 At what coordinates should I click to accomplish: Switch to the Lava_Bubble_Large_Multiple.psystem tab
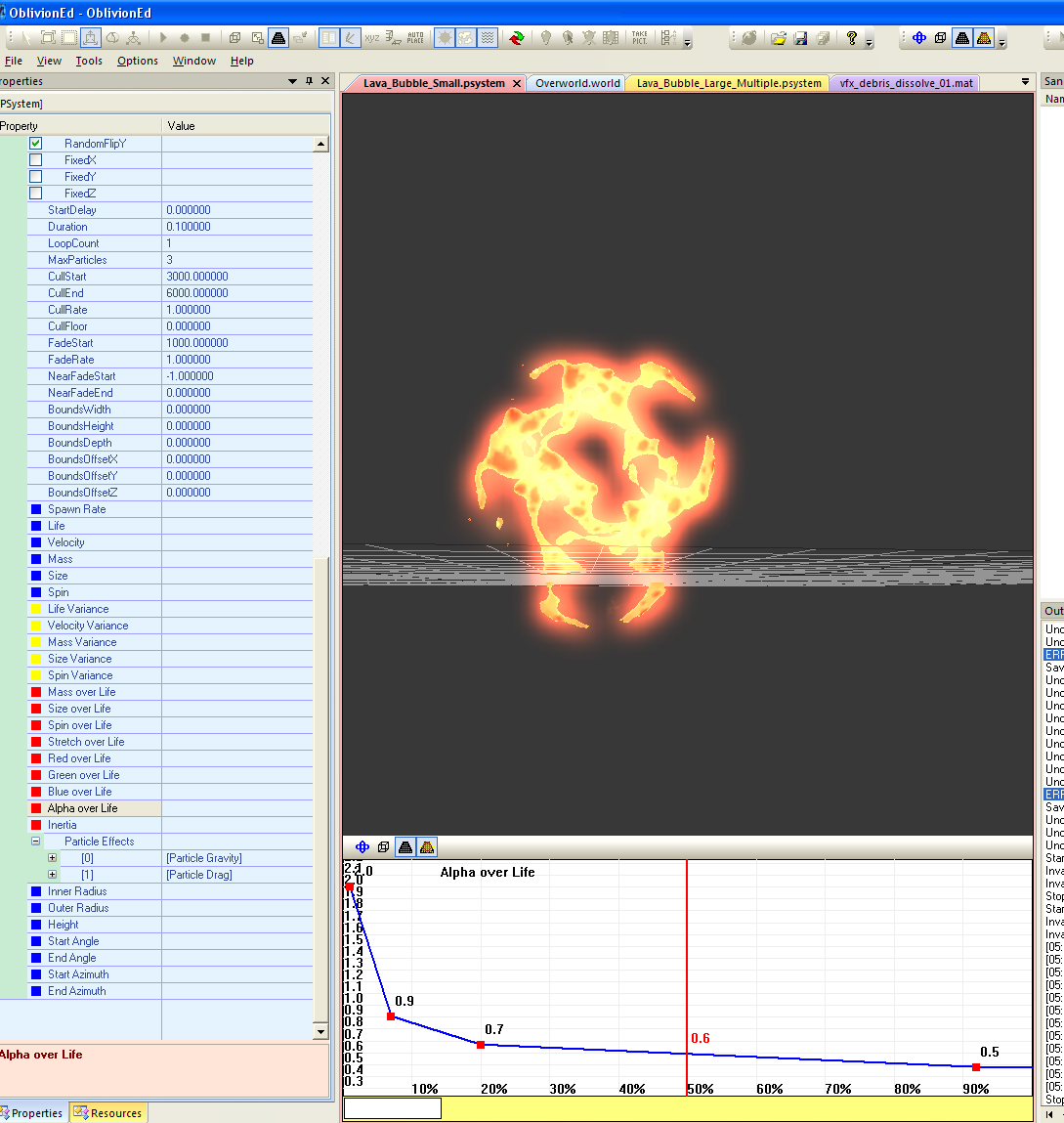coord(729,83)
